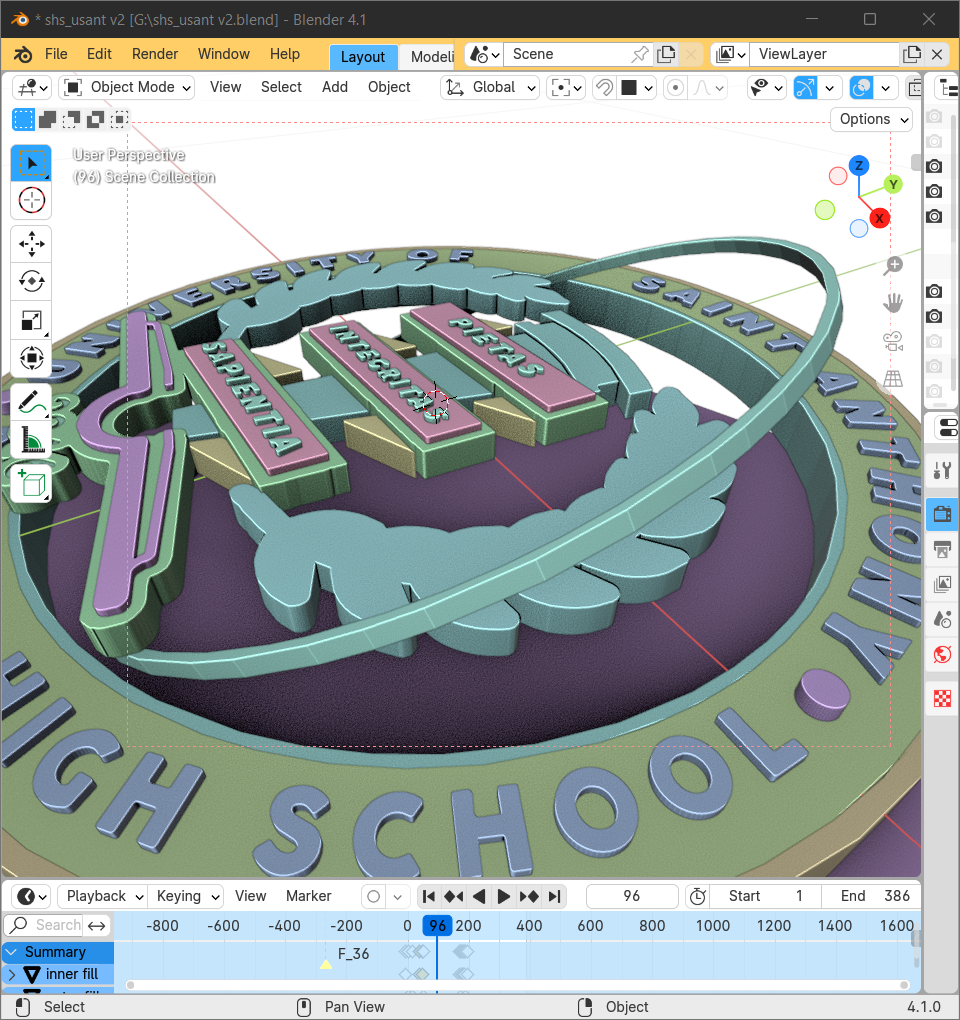This screenshot has height=1020, width=960.
Task: Open the File menu
Action: [x=56, y=54]
